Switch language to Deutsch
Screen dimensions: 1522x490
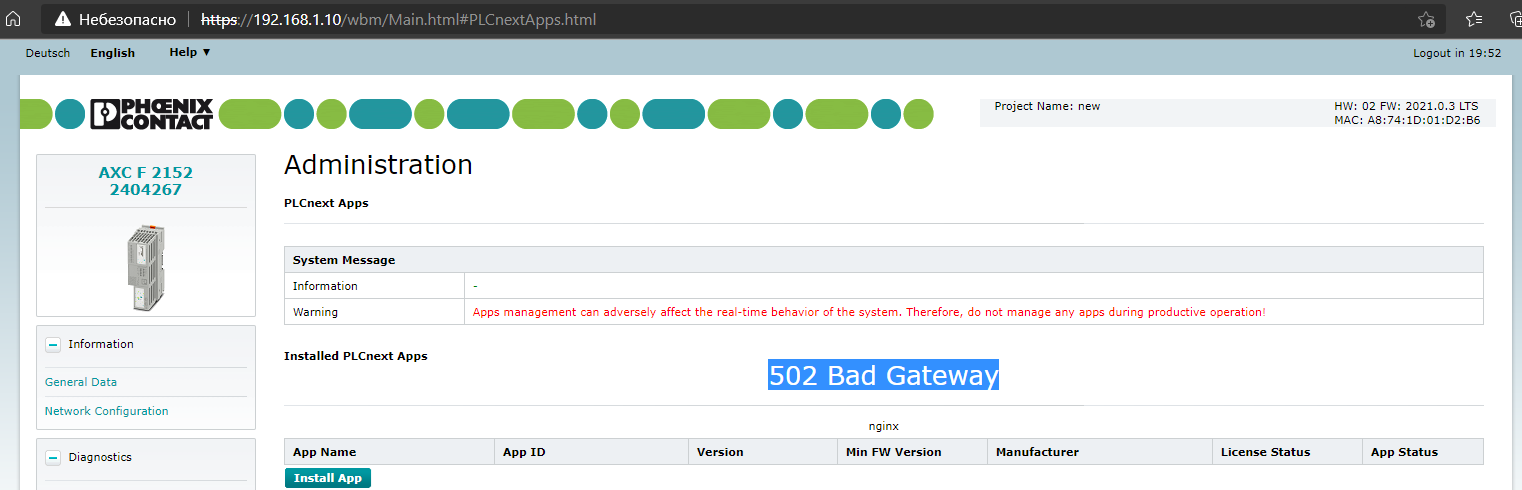[48, 53]
